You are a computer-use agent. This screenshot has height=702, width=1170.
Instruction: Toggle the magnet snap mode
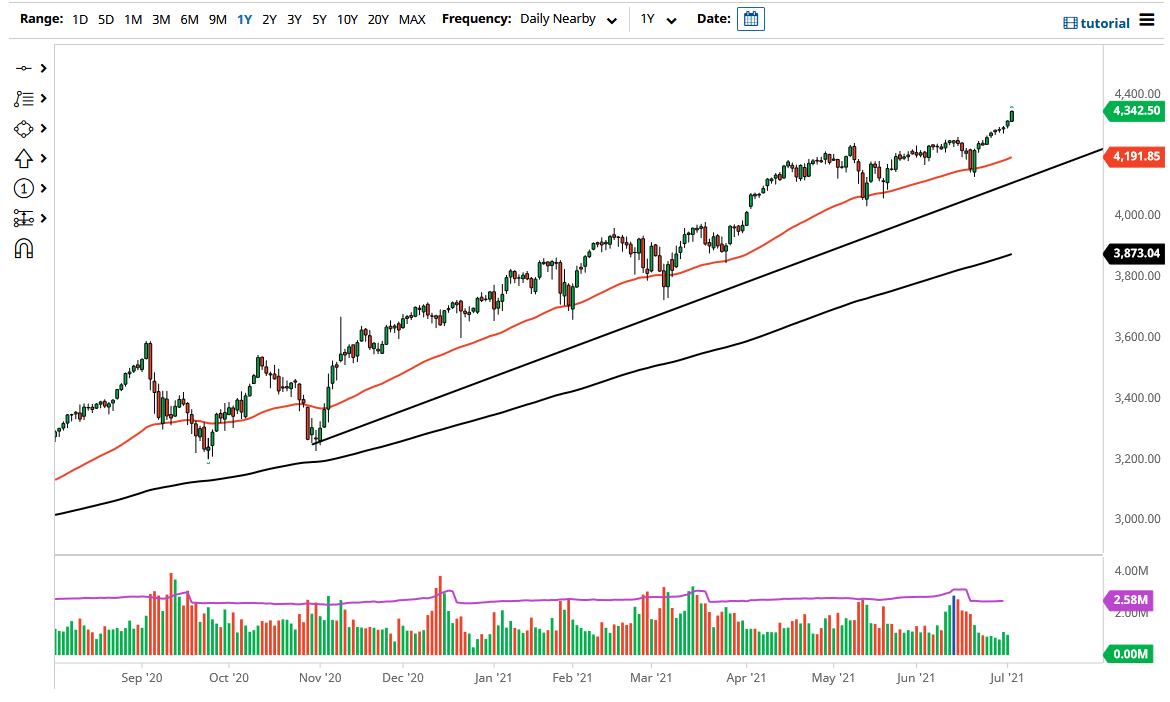click(25, 248)
